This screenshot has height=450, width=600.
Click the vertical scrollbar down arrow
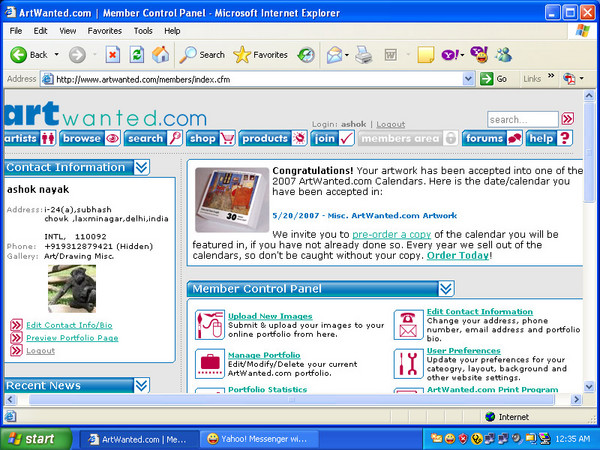[589, 387]
